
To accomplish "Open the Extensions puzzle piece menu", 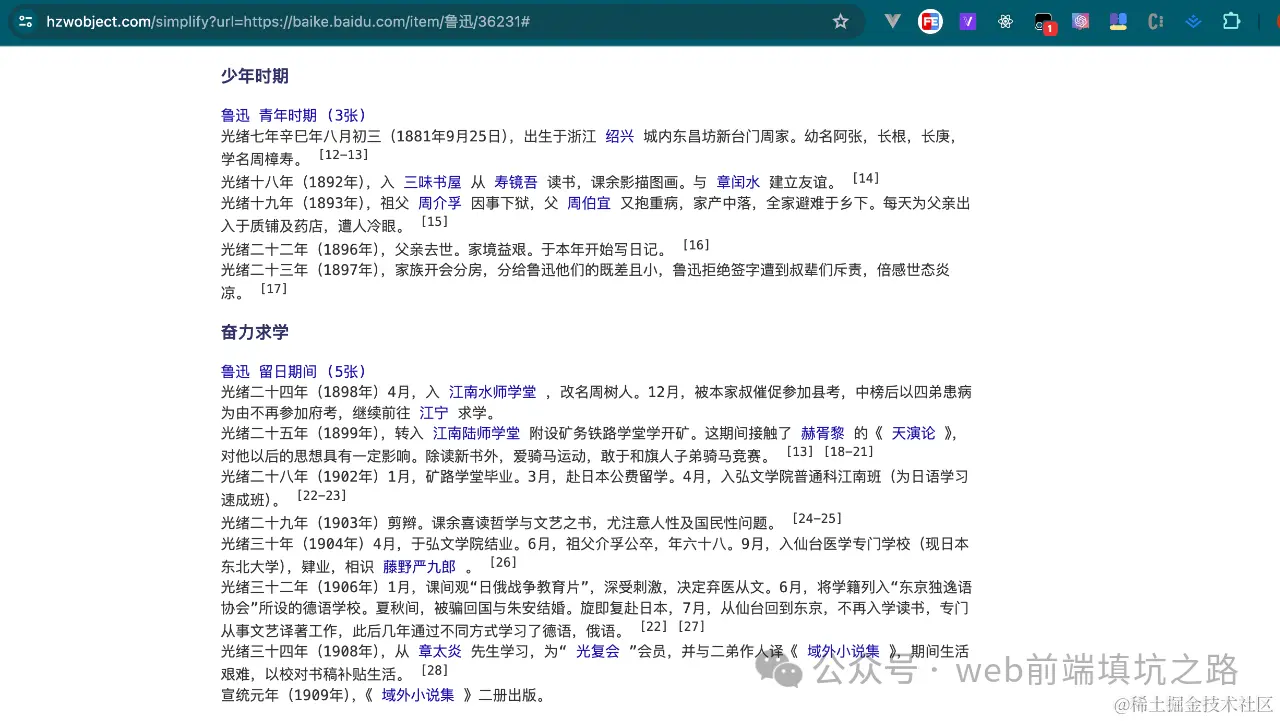I will [1231, 21].
